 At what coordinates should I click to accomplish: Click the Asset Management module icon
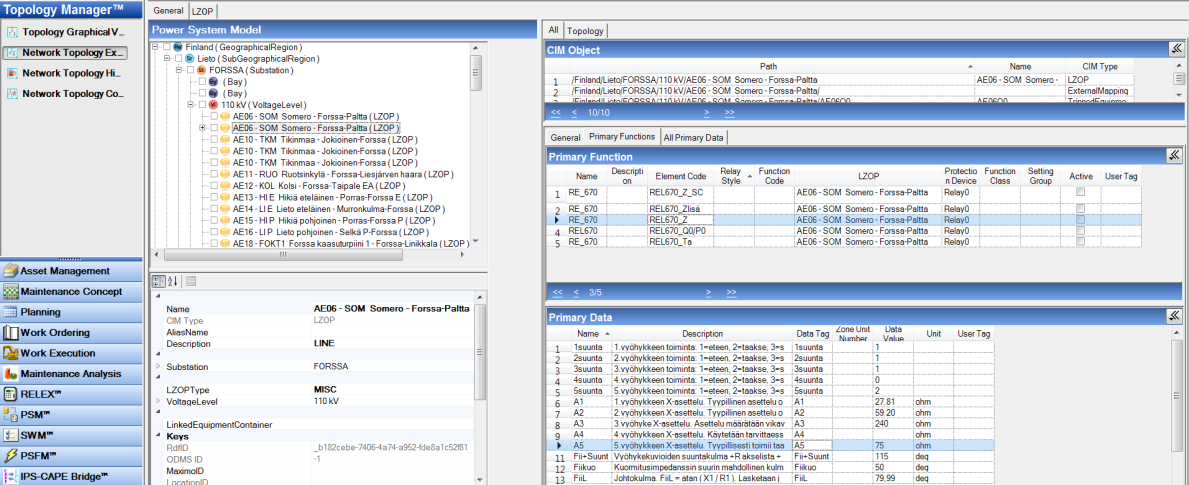(x=11, y=271)
